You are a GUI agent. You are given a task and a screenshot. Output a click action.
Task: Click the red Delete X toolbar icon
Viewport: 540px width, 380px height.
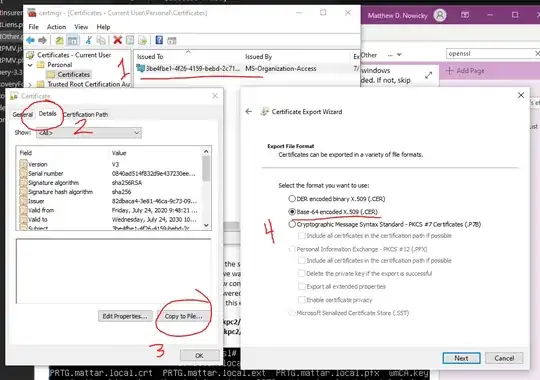(x=117, y=40)
